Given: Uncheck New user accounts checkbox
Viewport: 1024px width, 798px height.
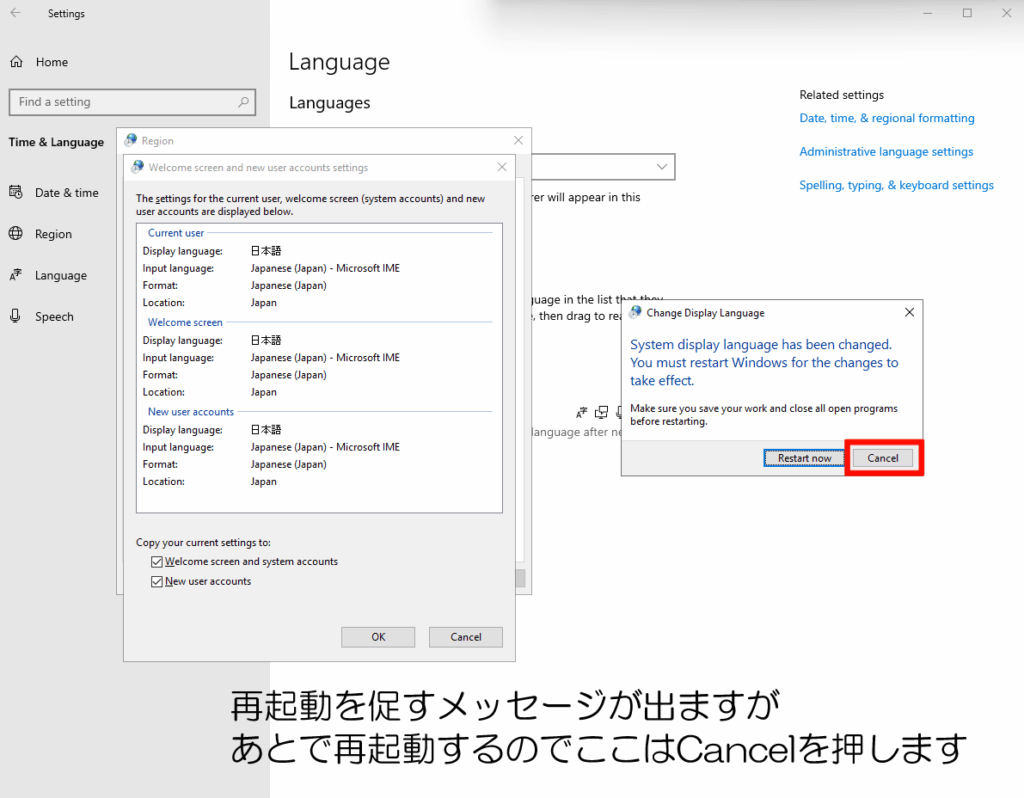Looking at the screenshot, I should point(157,582).
